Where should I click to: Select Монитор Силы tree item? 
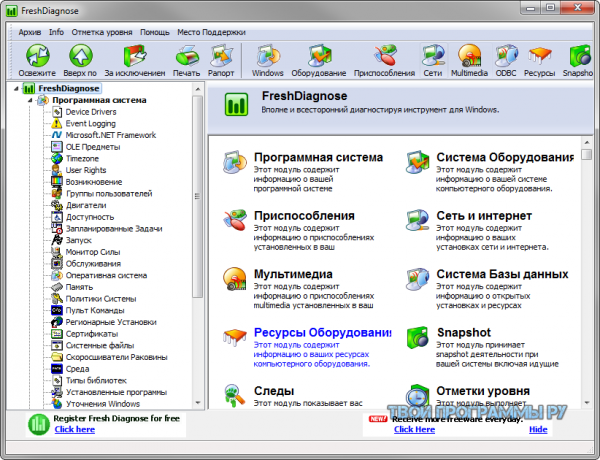93,252
